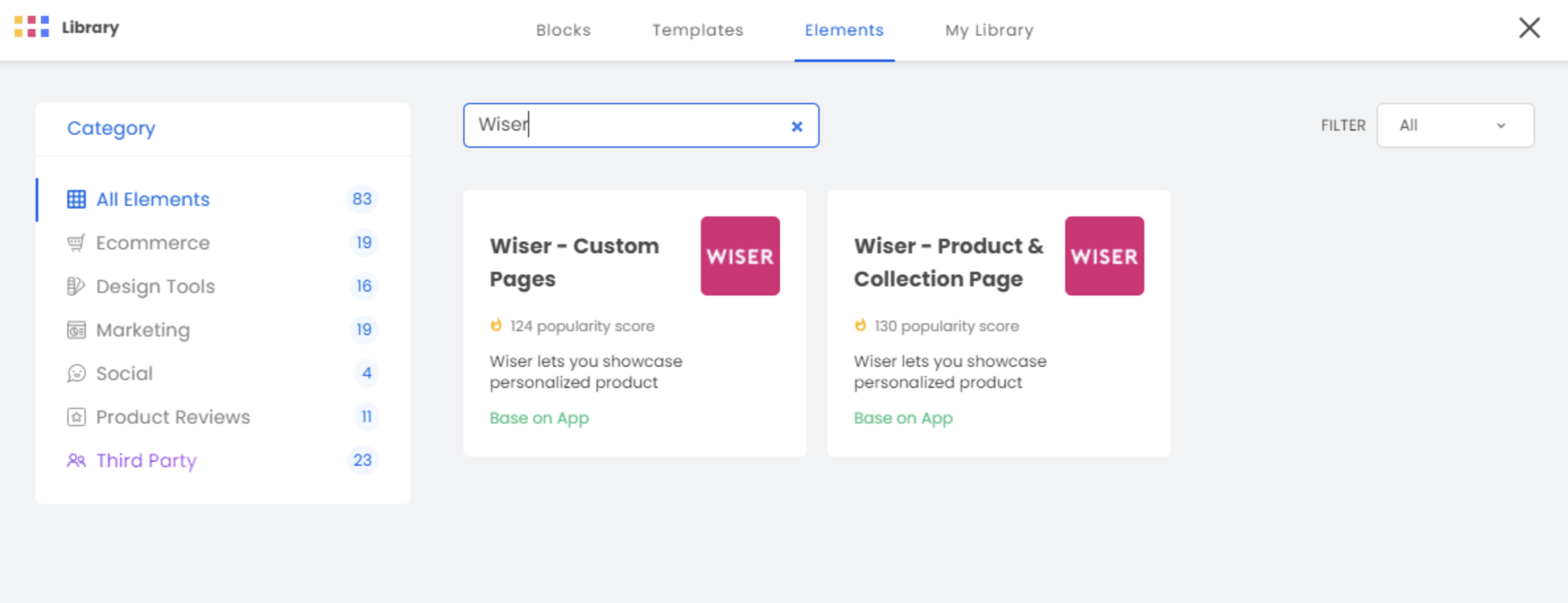
Task: Click the All Elements grid icon
Action: pyautogui.click(x=76, y=199)
